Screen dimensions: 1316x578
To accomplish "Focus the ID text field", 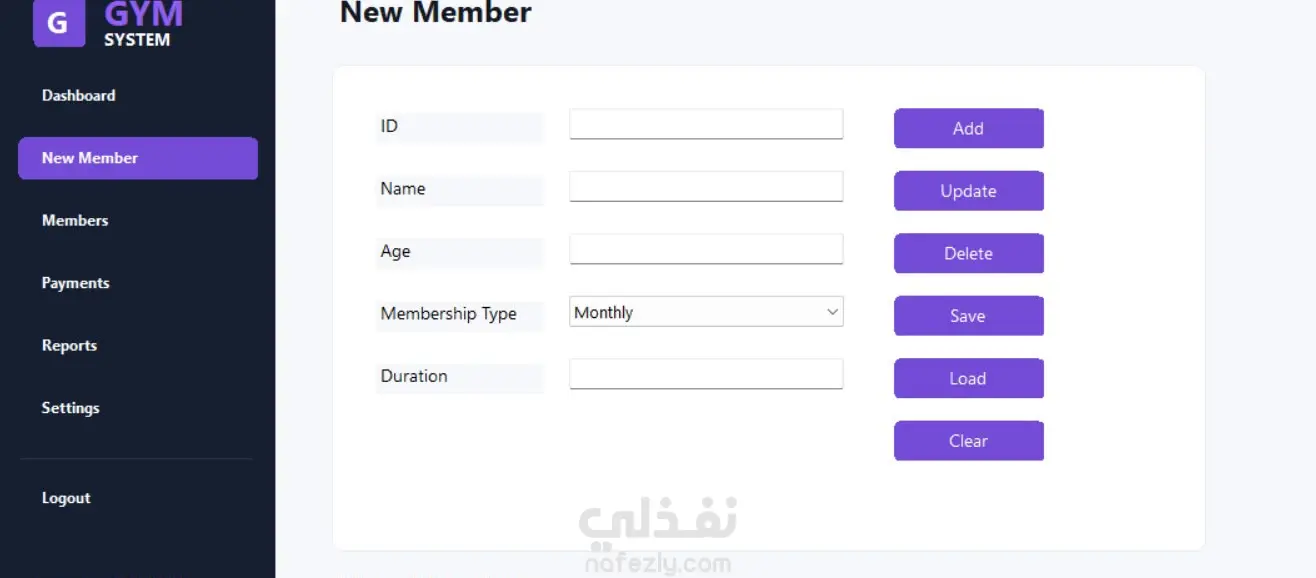I will tap(706, 124).
